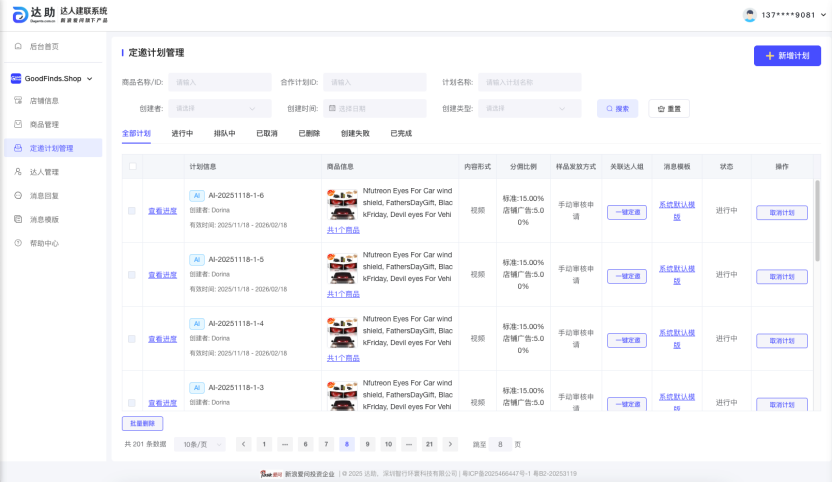This screenshot has width=832, height=482.
Task: Click the 消息模版 template icon in sidebar
Action: (18, 219)
